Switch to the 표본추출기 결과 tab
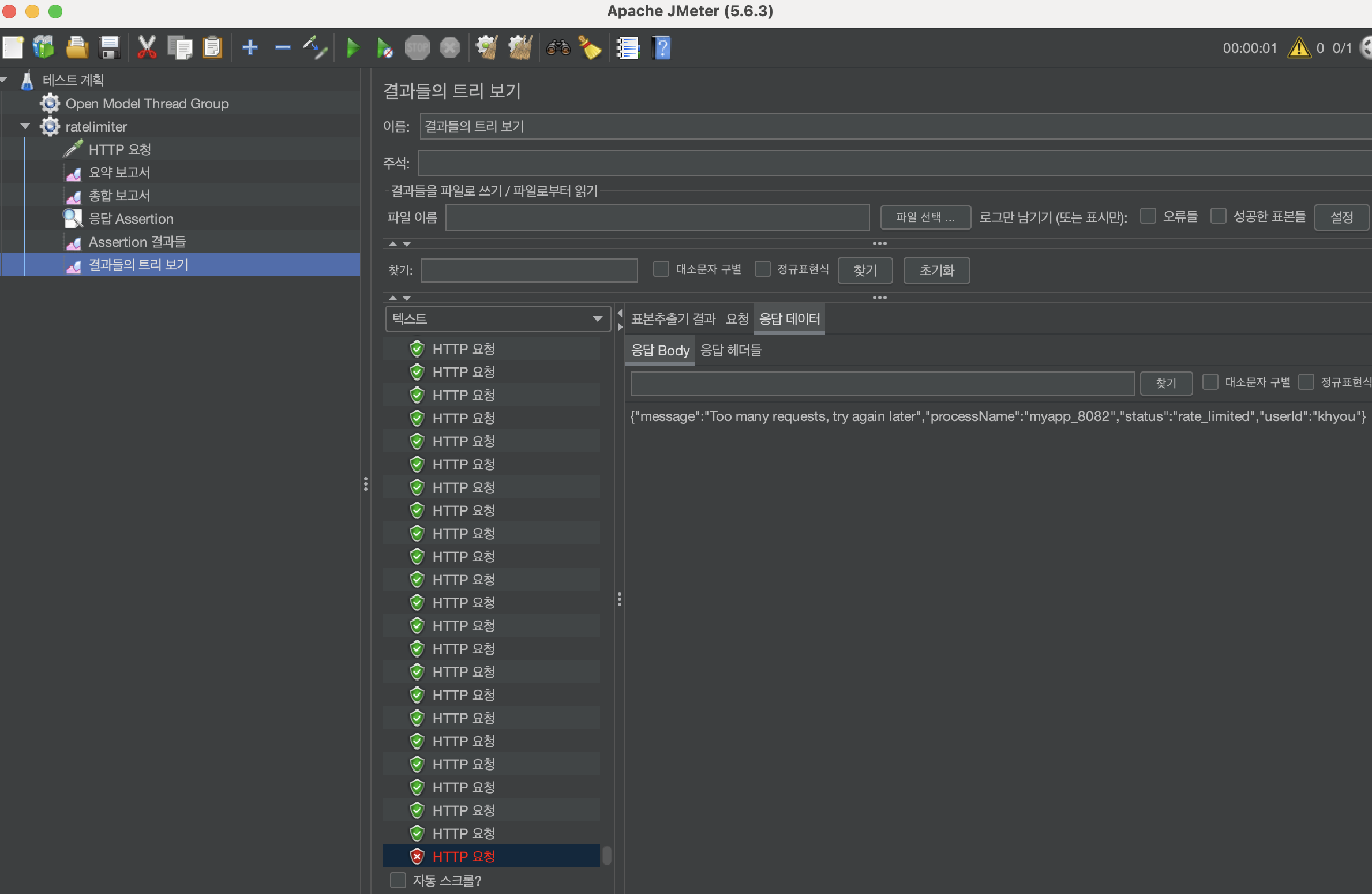The height and width of the screenshot is (894, 1372). tap(673, 319)
